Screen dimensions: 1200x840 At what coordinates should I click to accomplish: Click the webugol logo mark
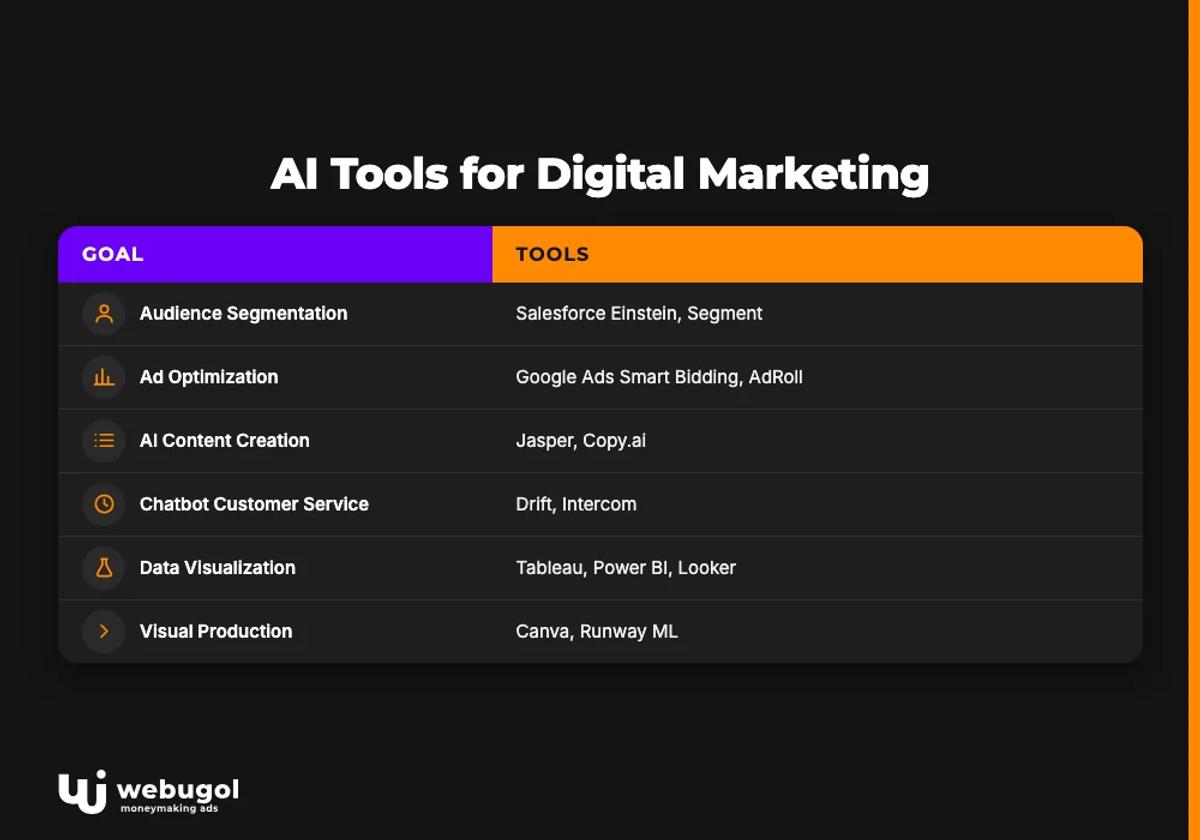pyautogui.click(x=83, y=793)
